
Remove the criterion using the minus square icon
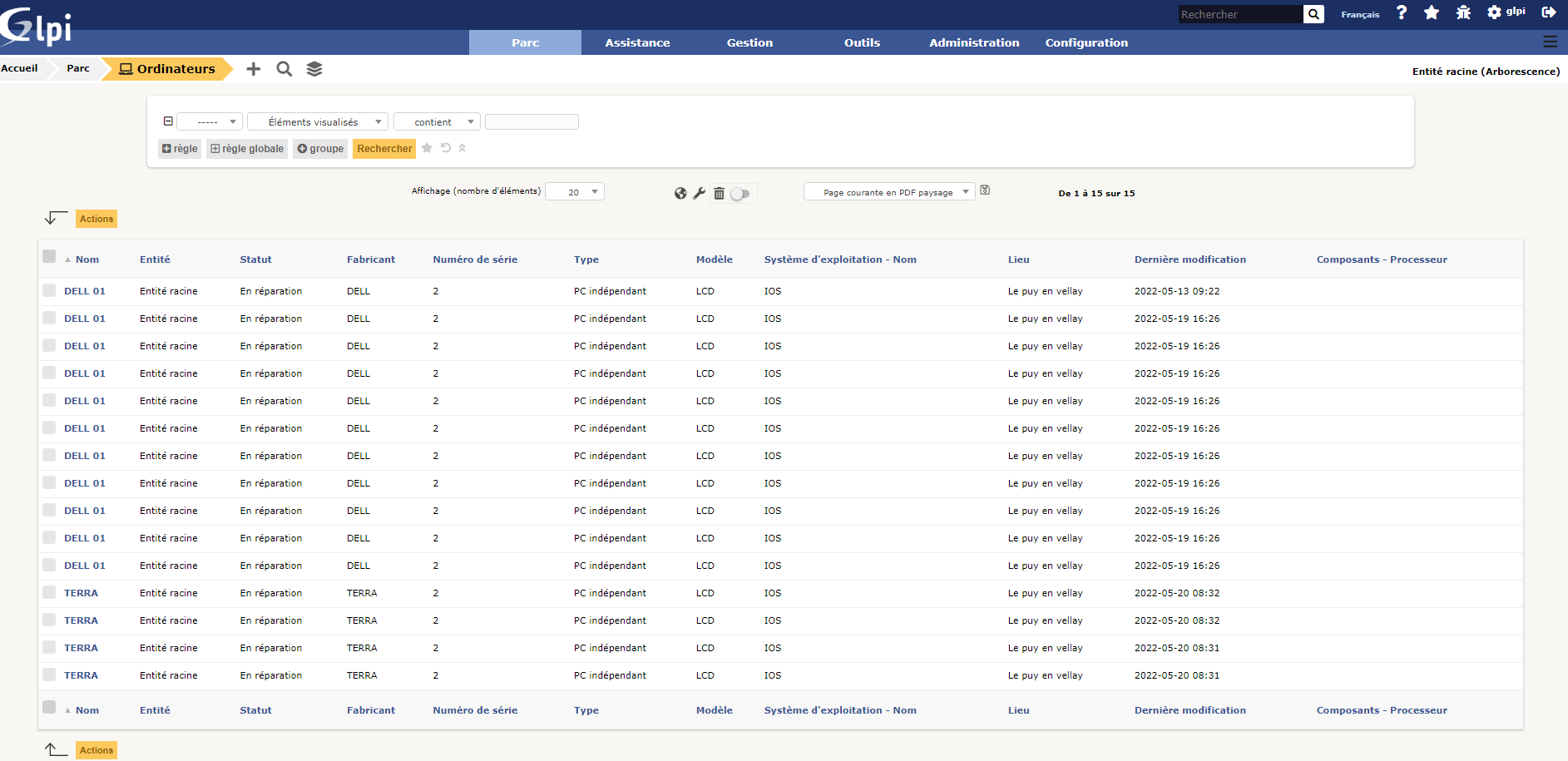click(168, 121)
